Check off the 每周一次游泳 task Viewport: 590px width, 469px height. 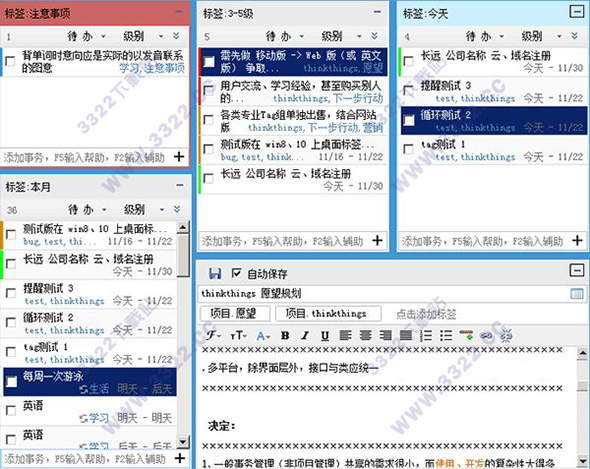point(12,382)
